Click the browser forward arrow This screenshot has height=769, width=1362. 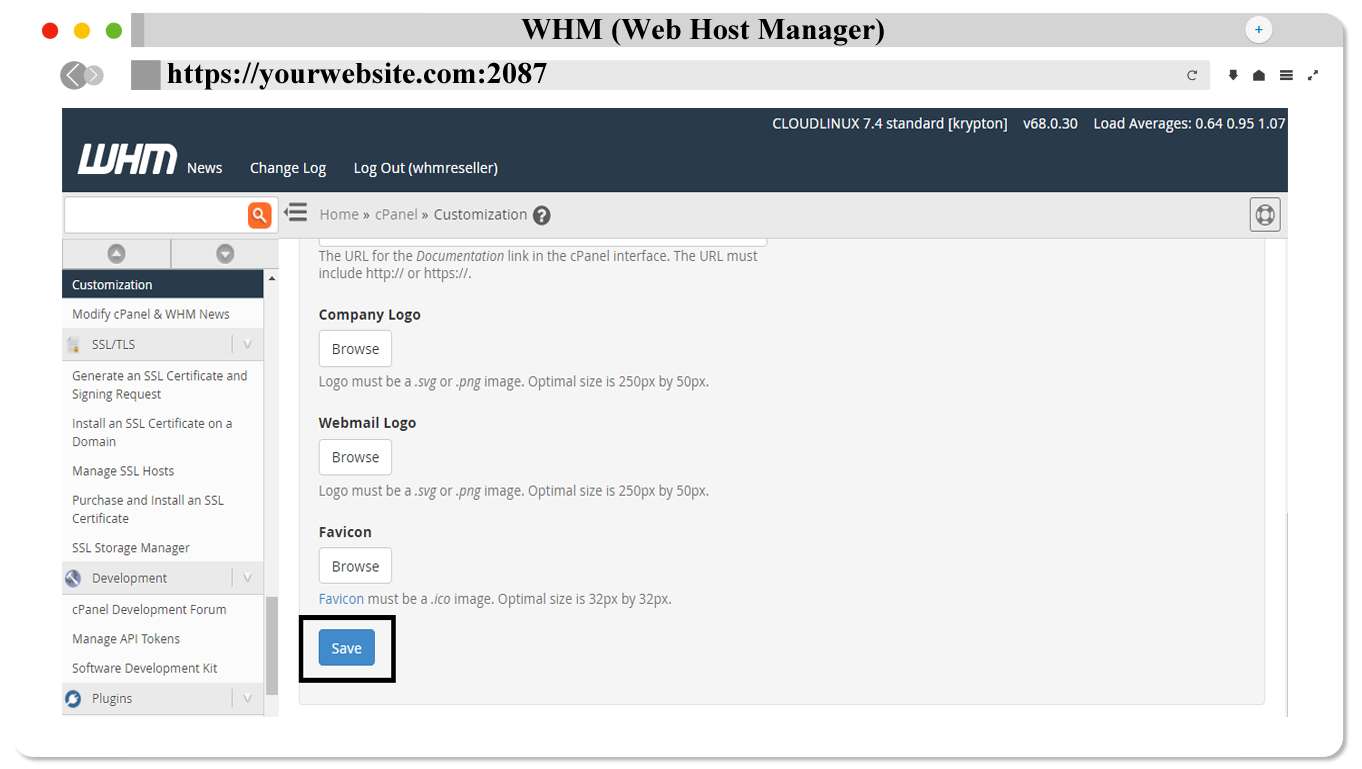94,75
